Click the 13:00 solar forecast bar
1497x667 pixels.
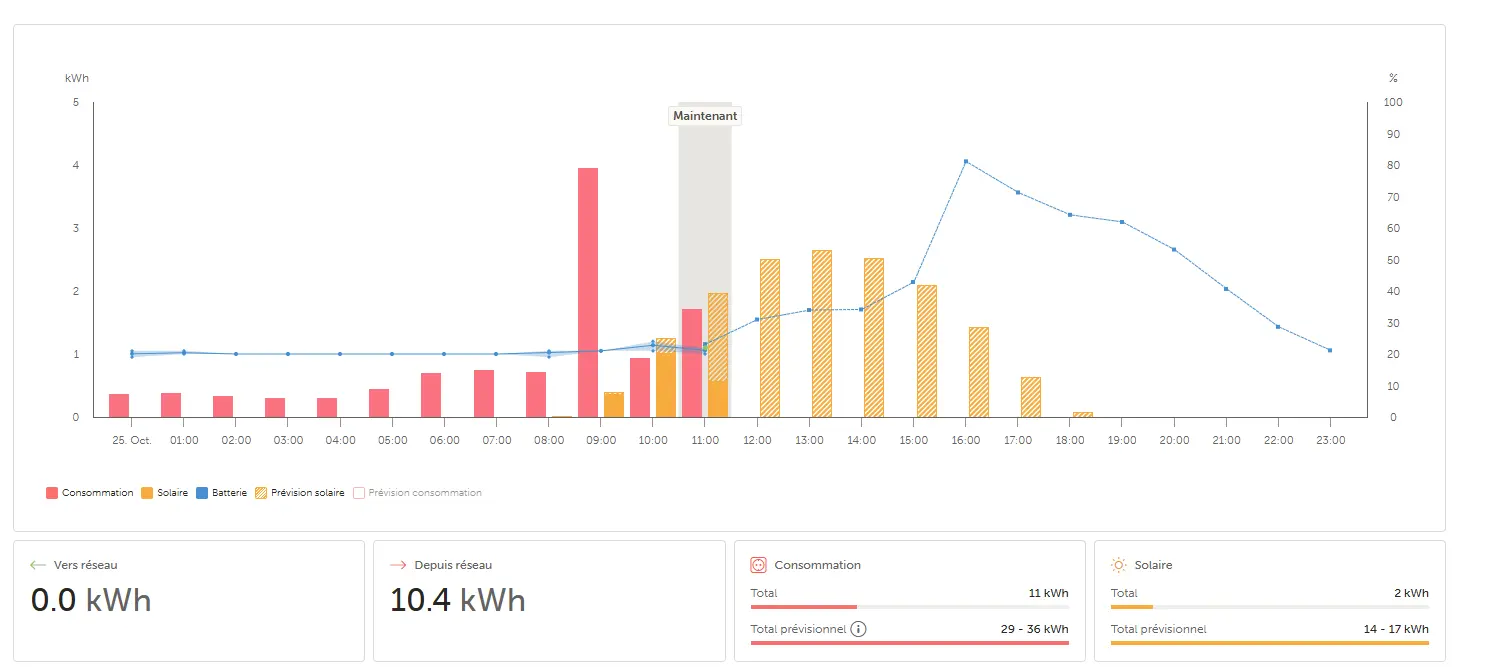(822, 333)
